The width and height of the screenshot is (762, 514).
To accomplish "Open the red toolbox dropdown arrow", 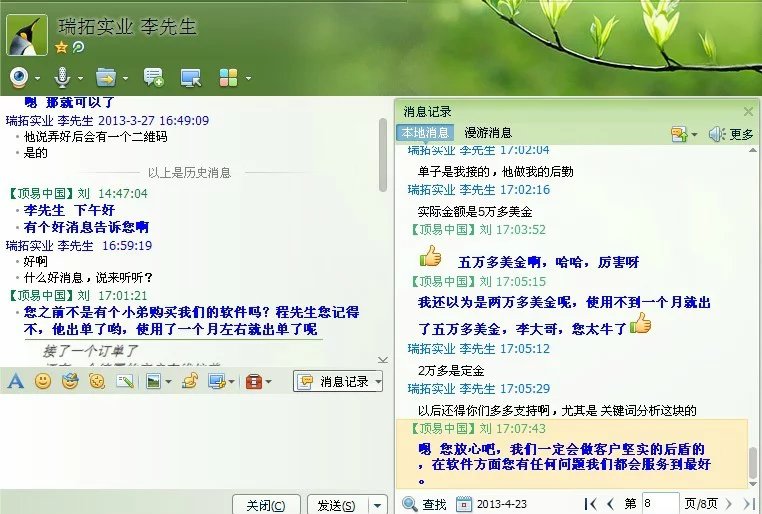I will (269, 382).
